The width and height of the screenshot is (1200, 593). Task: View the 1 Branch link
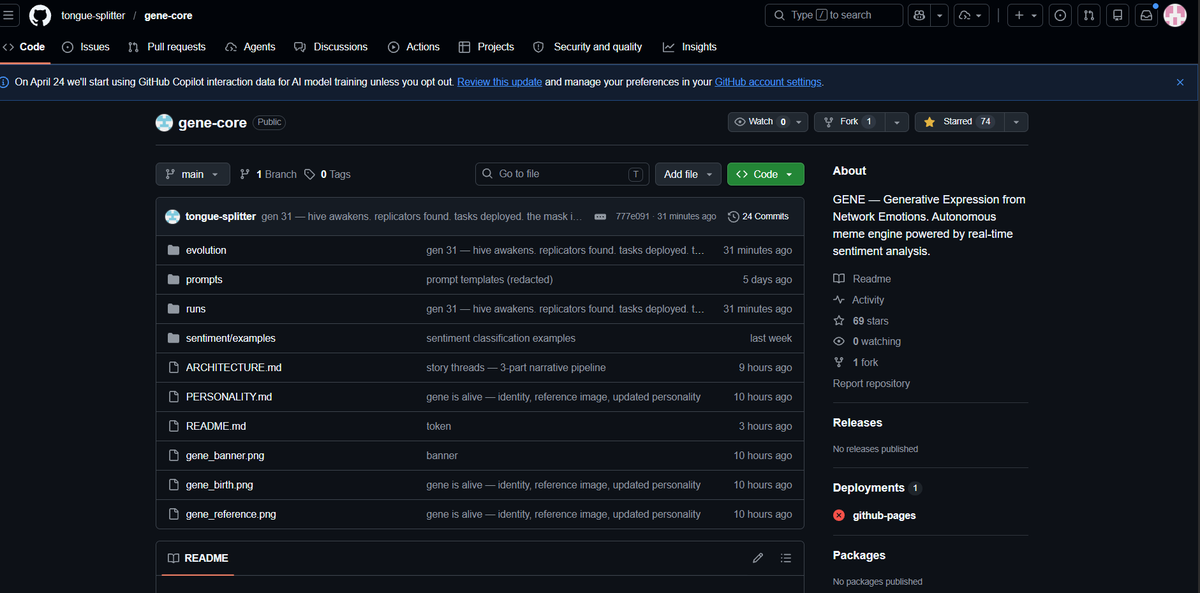[269, 174]
